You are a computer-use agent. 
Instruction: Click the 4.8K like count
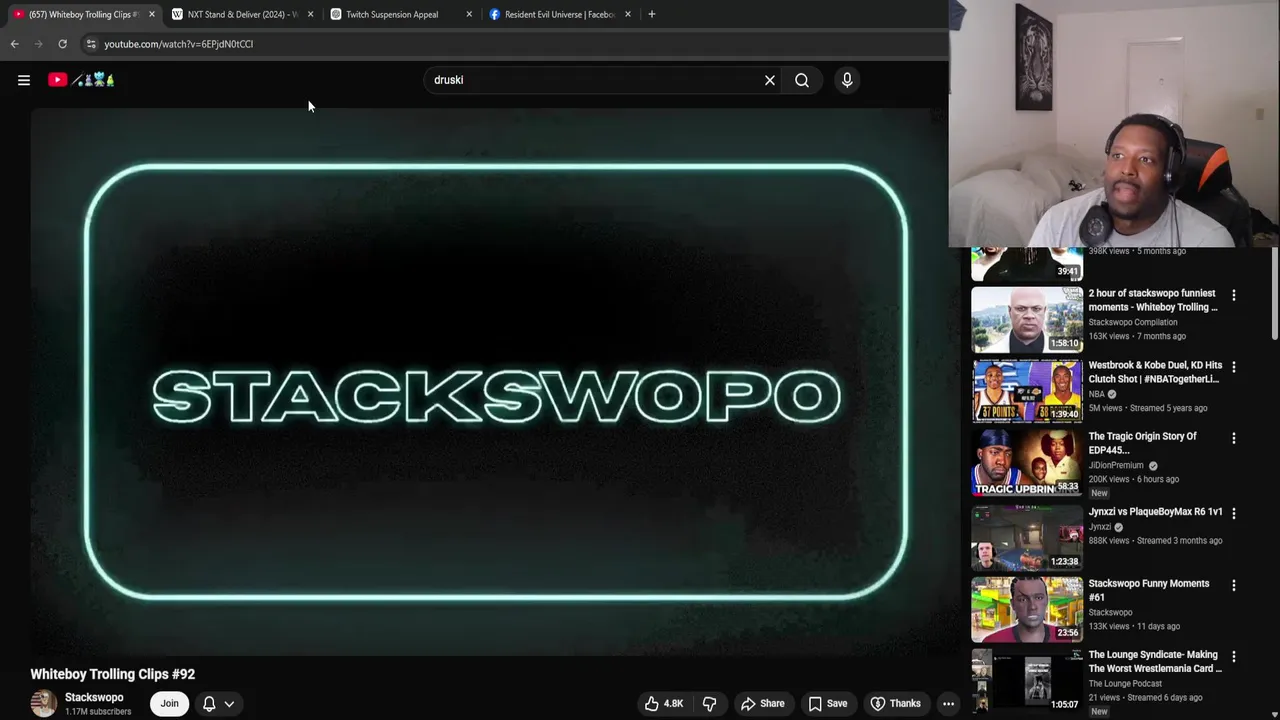tap(674, 704)
